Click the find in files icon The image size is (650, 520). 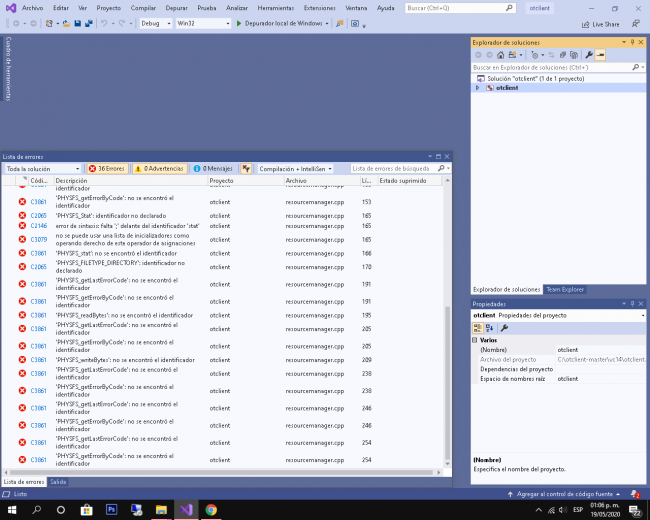pos(340,24)
